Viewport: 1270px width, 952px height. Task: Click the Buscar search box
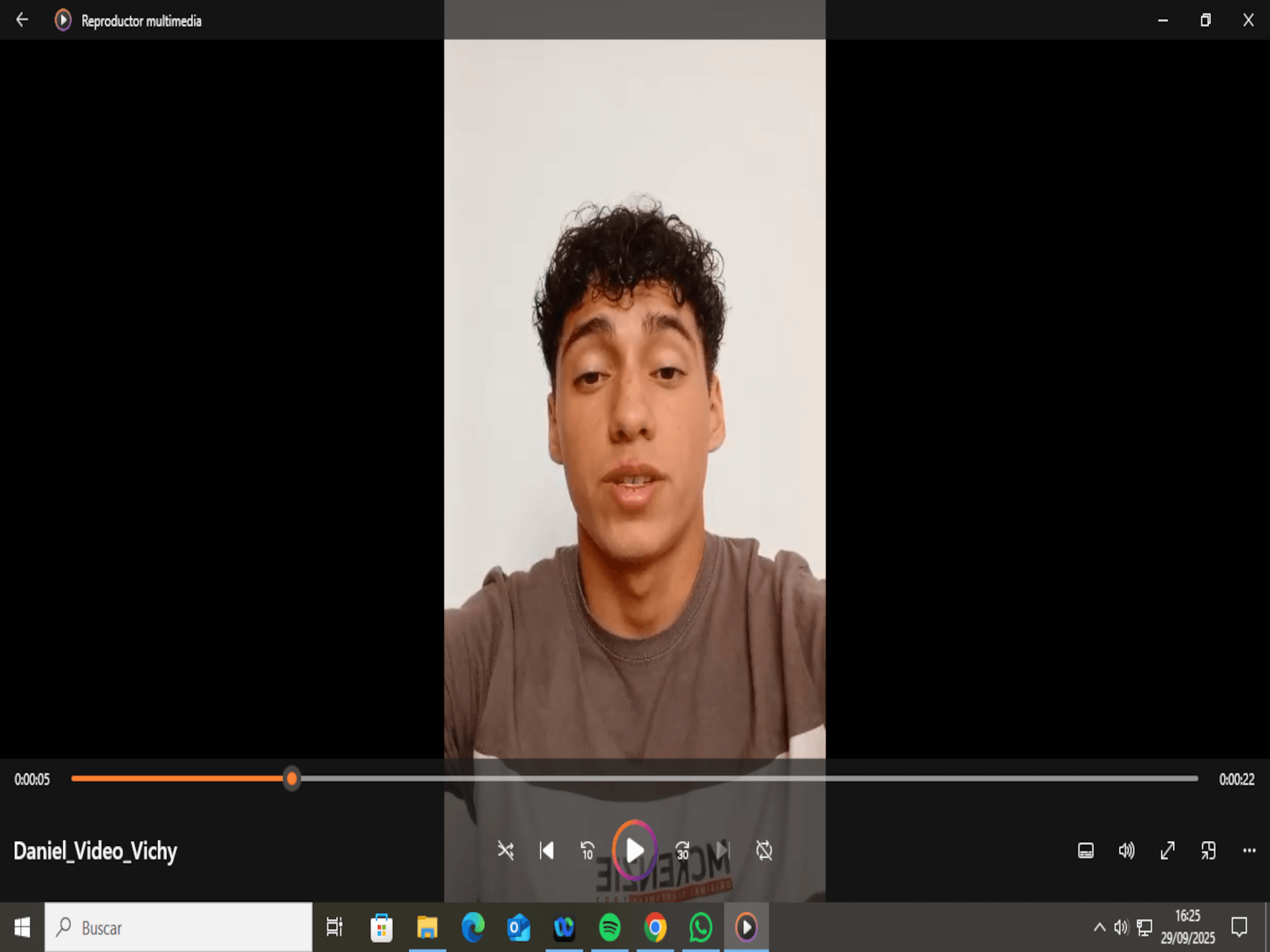tap(178, 927)
